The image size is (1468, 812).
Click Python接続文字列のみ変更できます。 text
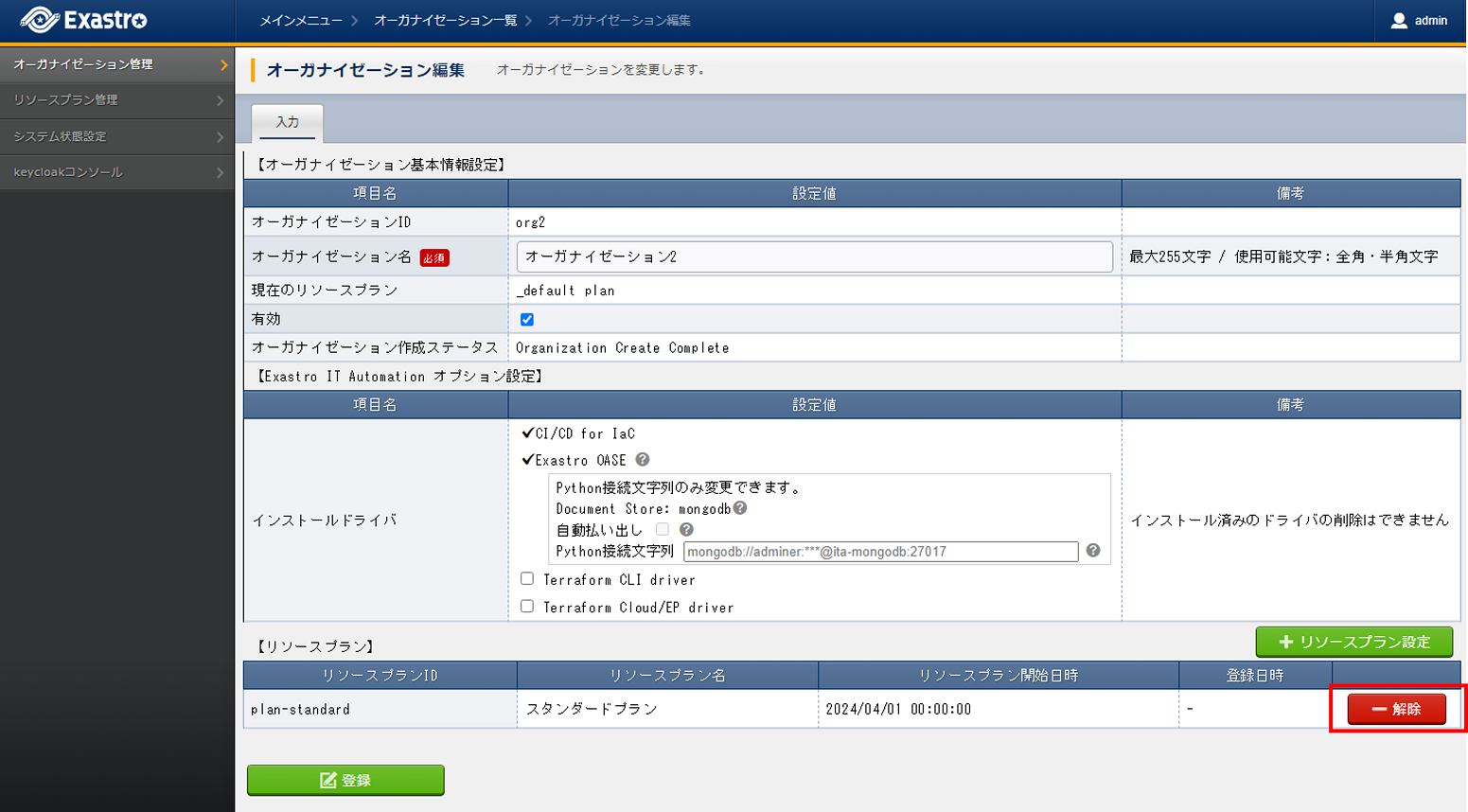point(679,488)
